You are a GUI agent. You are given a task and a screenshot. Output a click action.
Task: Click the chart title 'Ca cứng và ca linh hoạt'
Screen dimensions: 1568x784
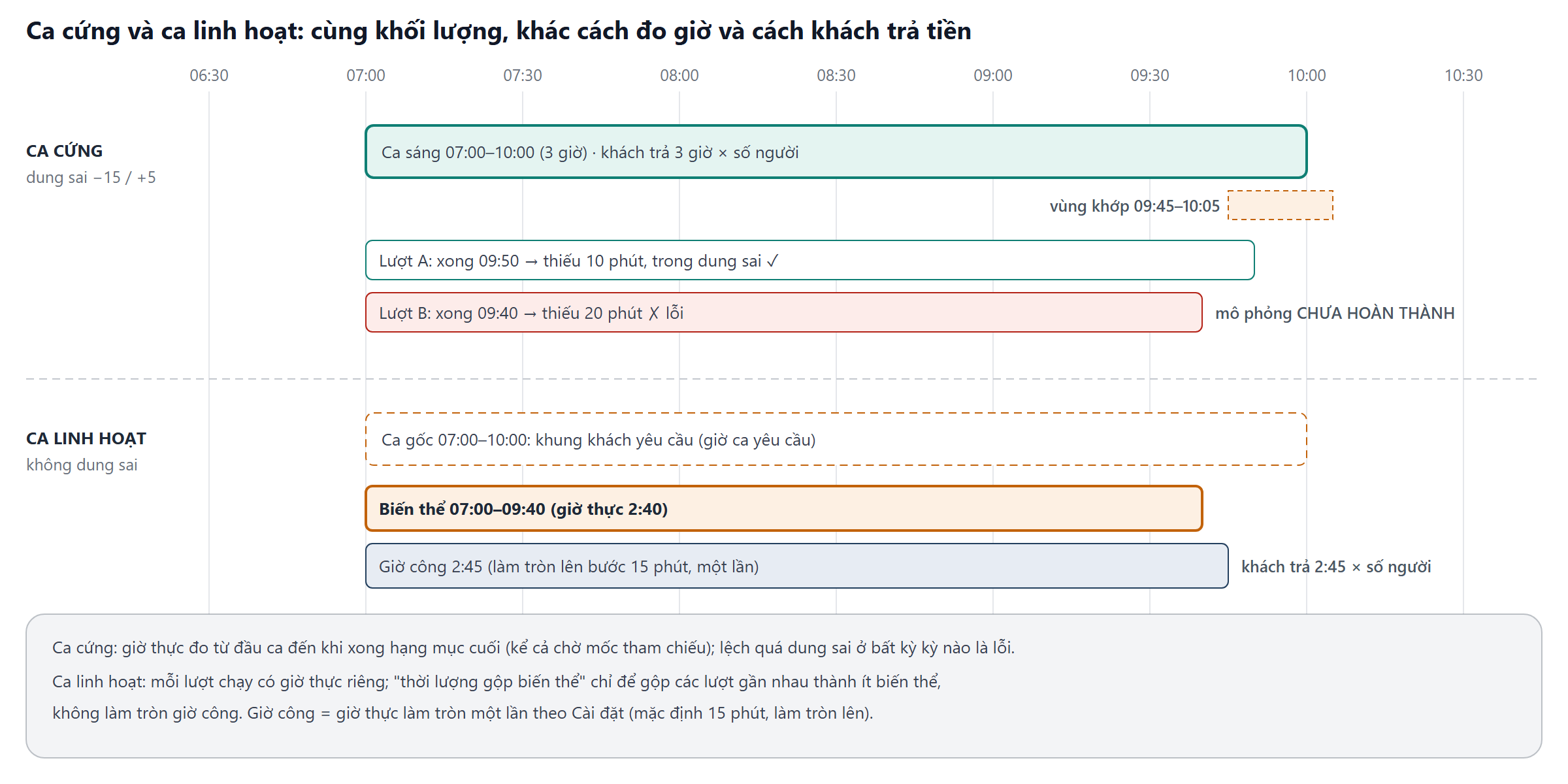point(498,31)
